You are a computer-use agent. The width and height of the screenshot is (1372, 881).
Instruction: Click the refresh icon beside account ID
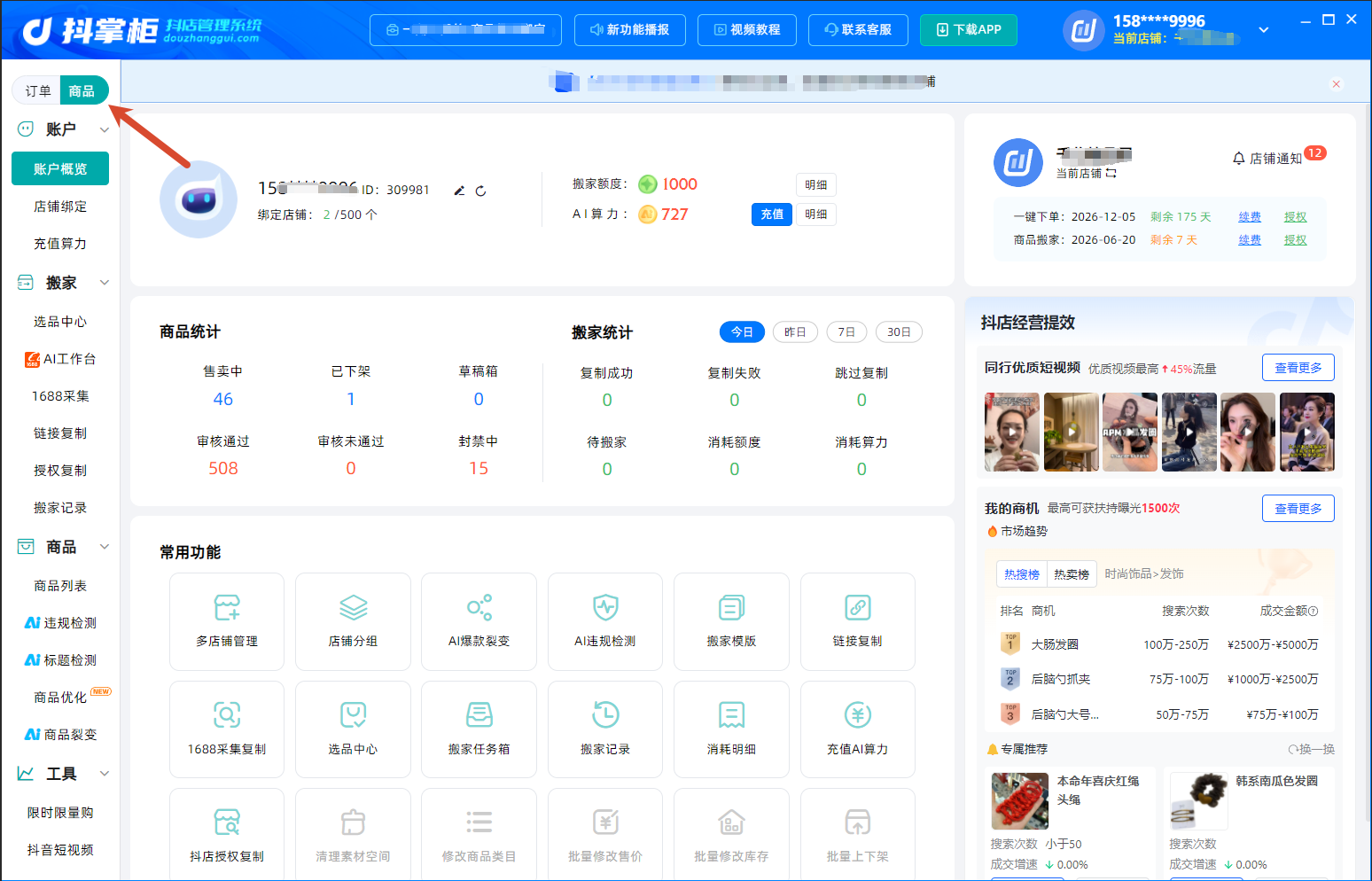click(480, 191)
